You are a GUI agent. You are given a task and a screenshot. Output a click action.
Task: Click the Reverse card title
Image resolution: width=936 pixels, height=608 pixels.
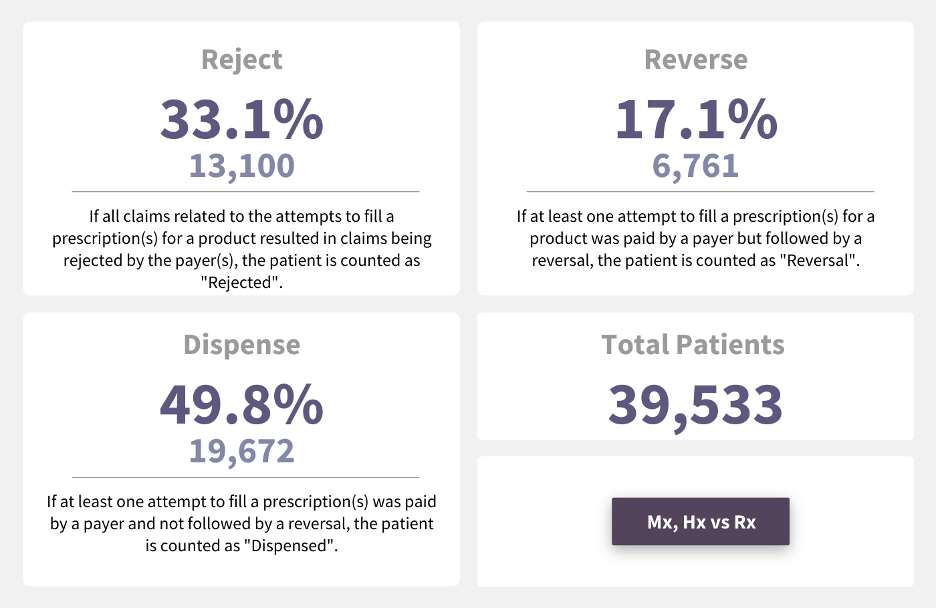click(x=696, y=59)
